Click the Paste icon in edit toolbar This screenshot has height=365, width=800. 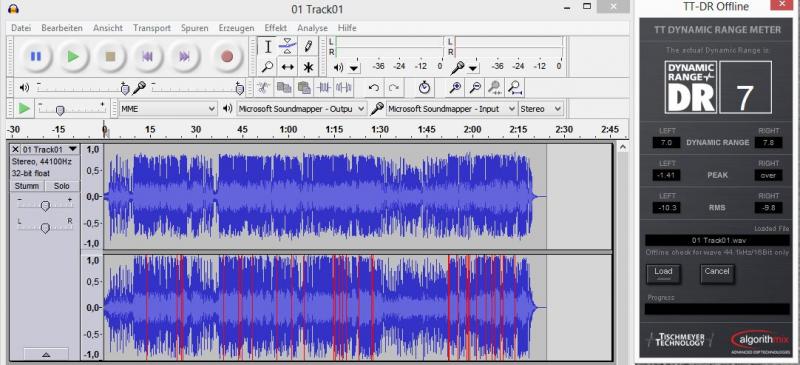coord(304,88)
